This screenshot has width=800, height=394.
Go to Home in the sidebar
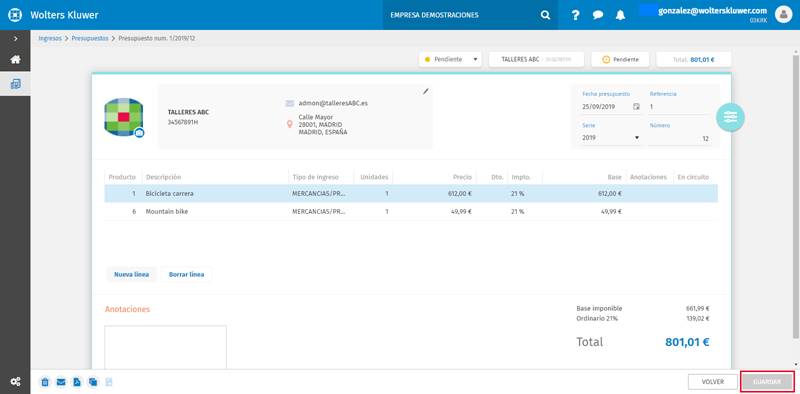15,60
